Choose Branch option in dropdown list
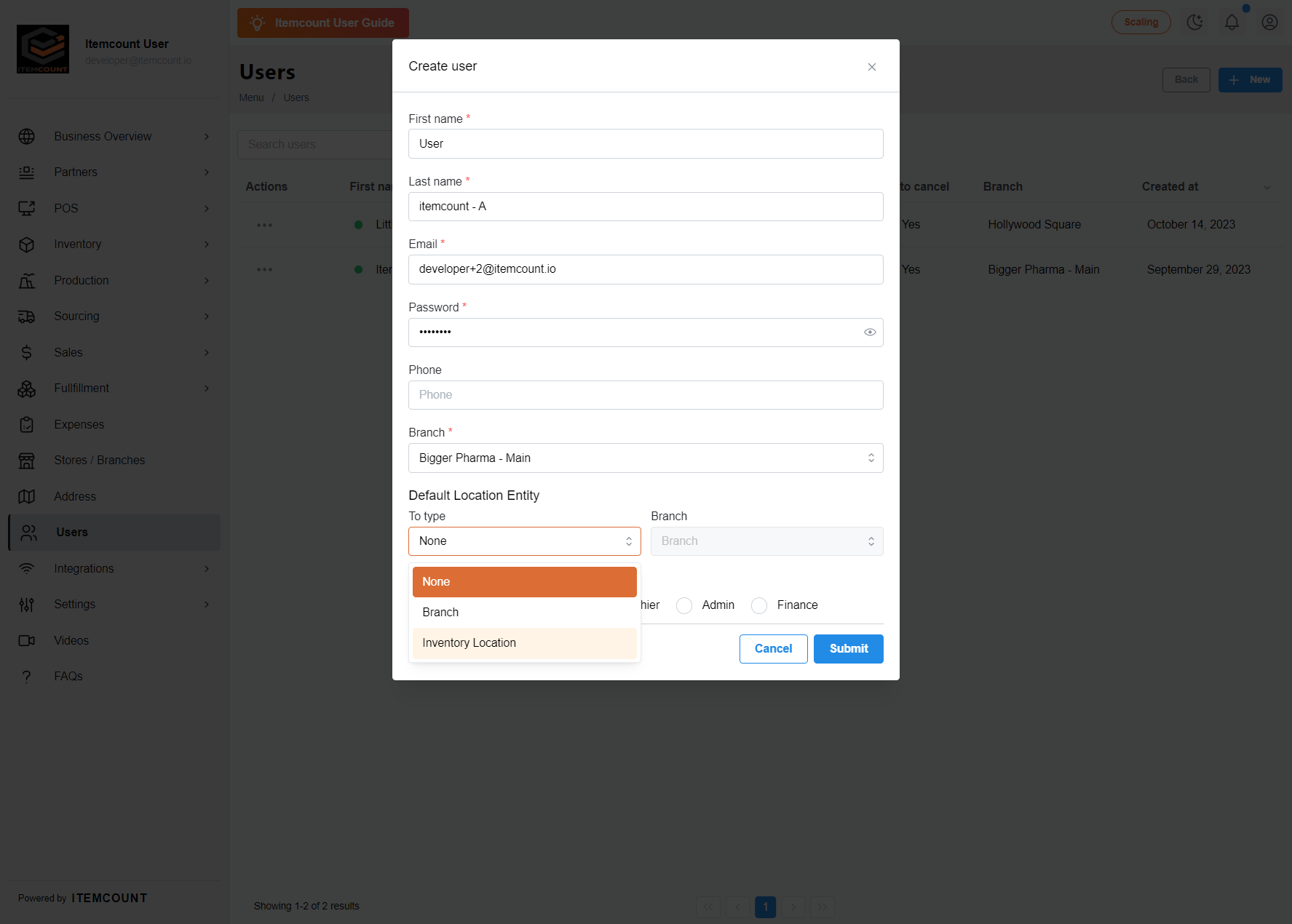1292x924 pixels. 524,613
